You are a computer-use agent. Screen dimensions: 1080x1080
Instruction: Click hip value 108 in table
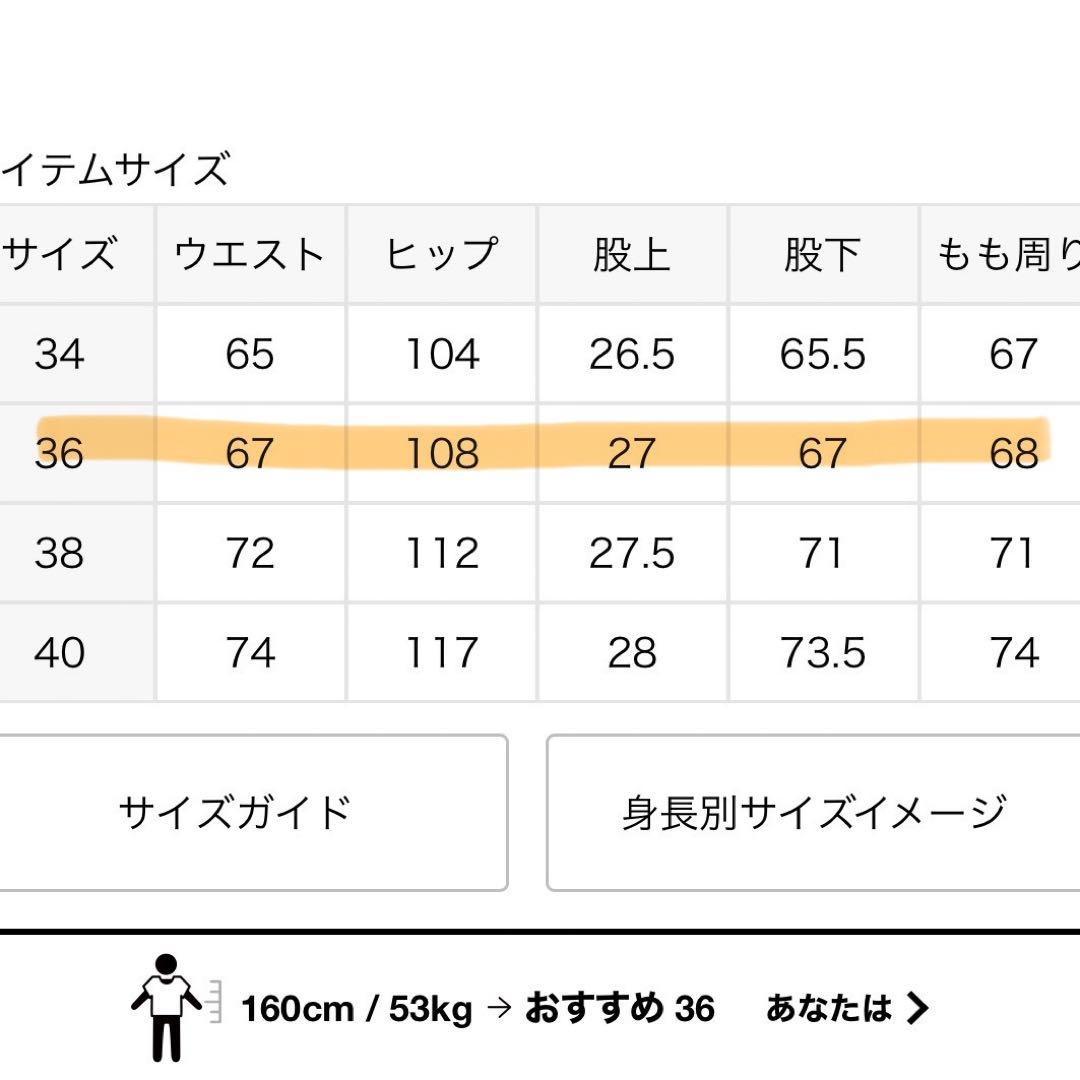pos(441,454)
